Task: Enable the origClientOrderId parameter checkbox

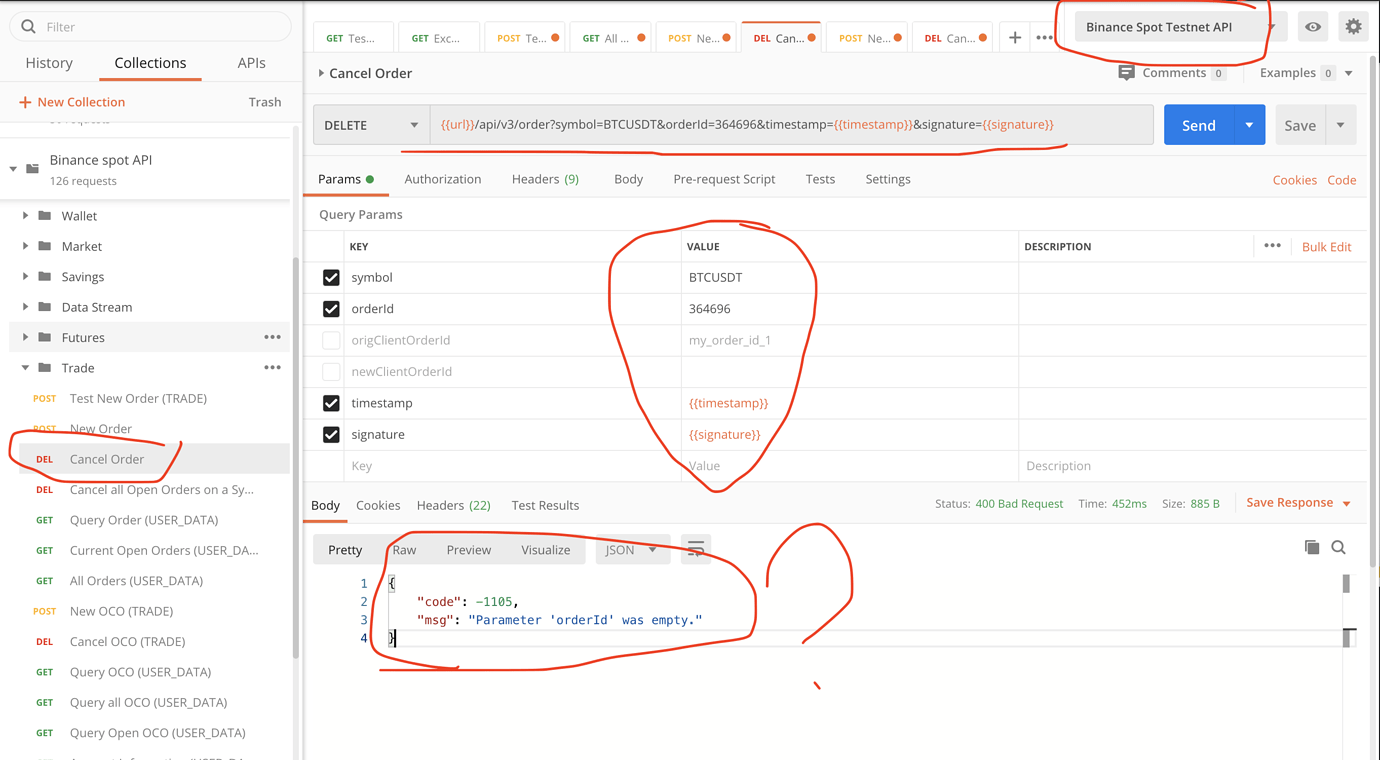Action: click(331, 341)
